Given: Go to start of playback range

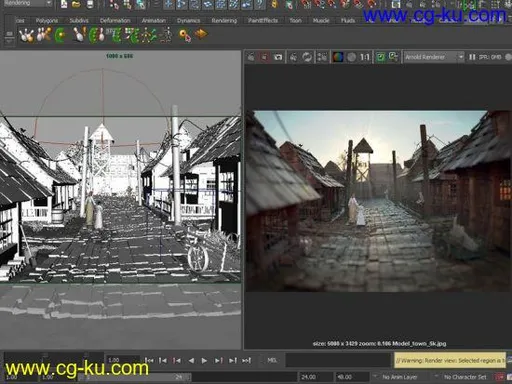Looking at the screenshot, I should (x=149, y=361).
